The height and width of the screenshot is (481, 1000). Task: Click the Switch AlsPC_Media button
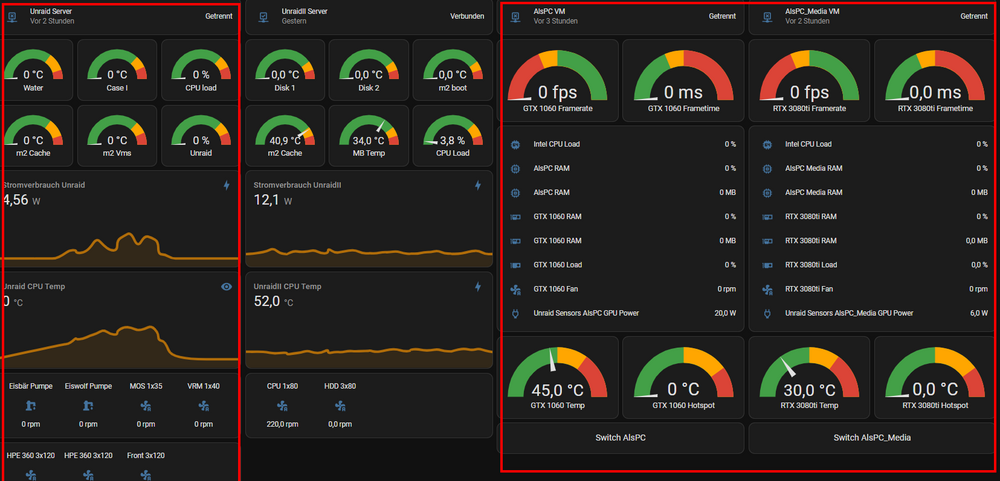(x=872, y=438)
